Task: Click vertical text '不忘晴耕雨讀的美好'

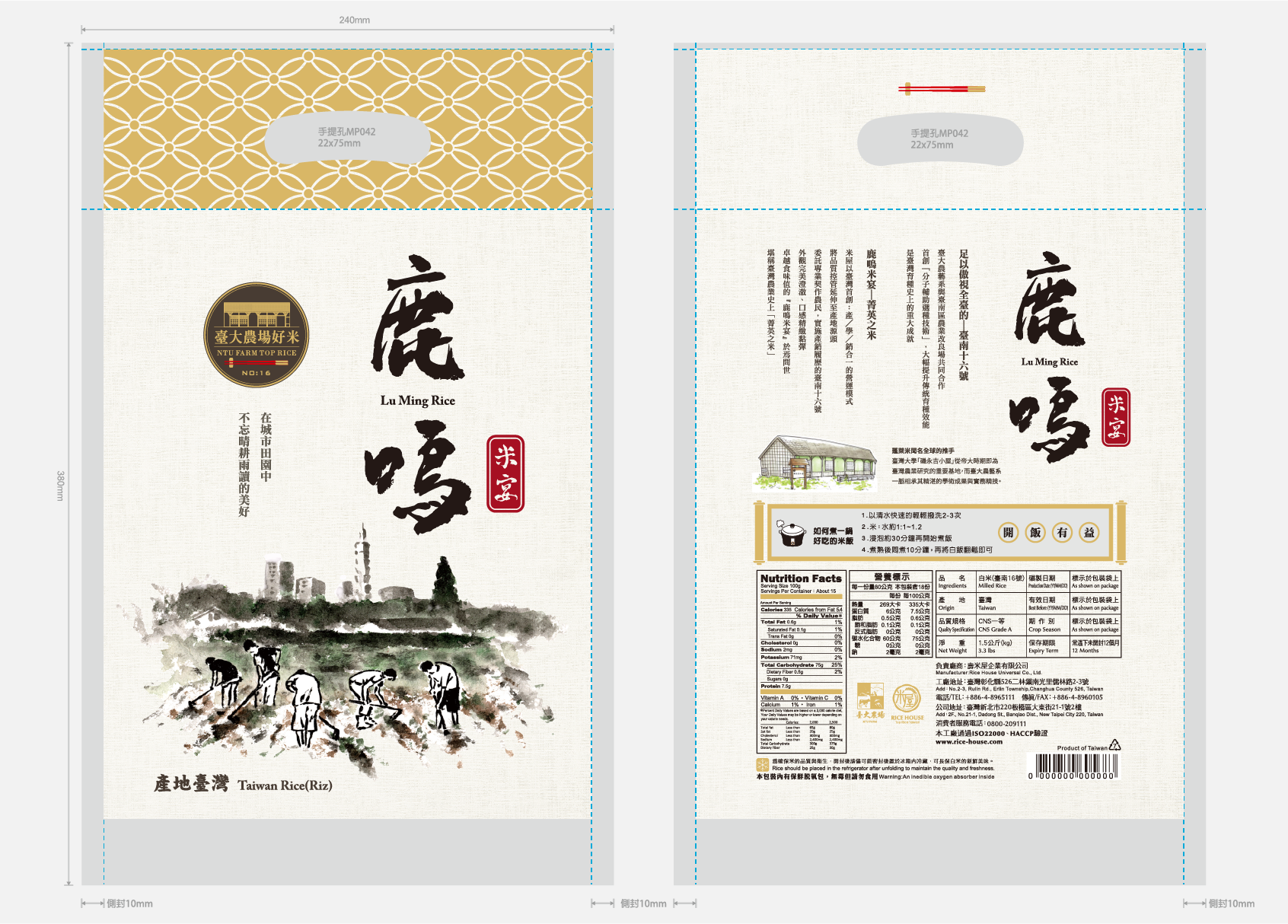Action: pos(244,465)
